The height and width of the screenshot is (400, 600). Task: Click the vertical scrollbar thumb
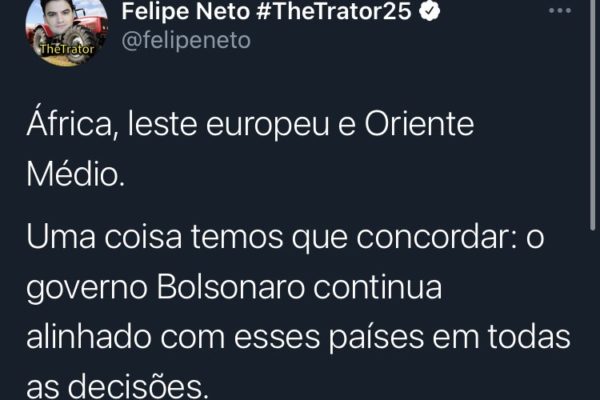click(x=593, y=115)
